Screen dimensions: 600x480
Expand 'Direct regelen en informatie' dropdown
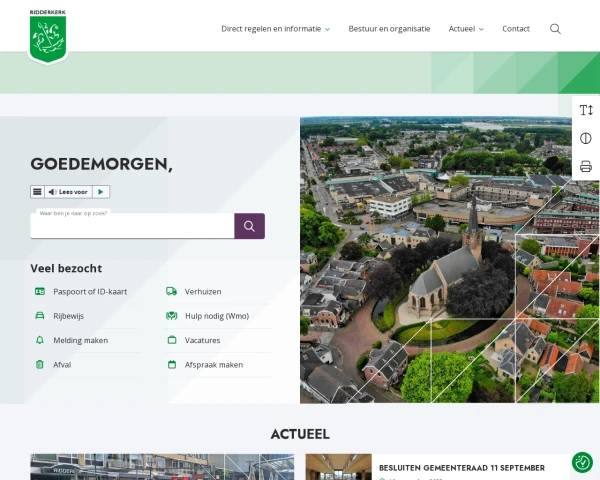(x=275, y=29)
